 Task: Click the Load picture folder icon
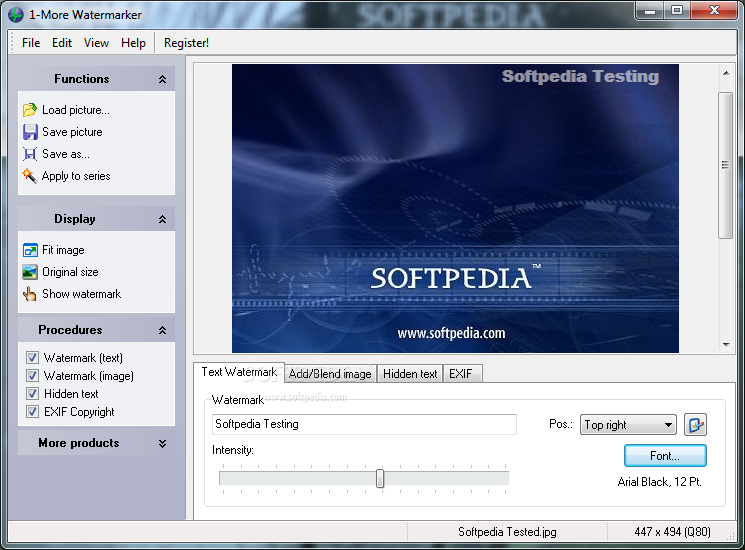(x=29, y=110)
